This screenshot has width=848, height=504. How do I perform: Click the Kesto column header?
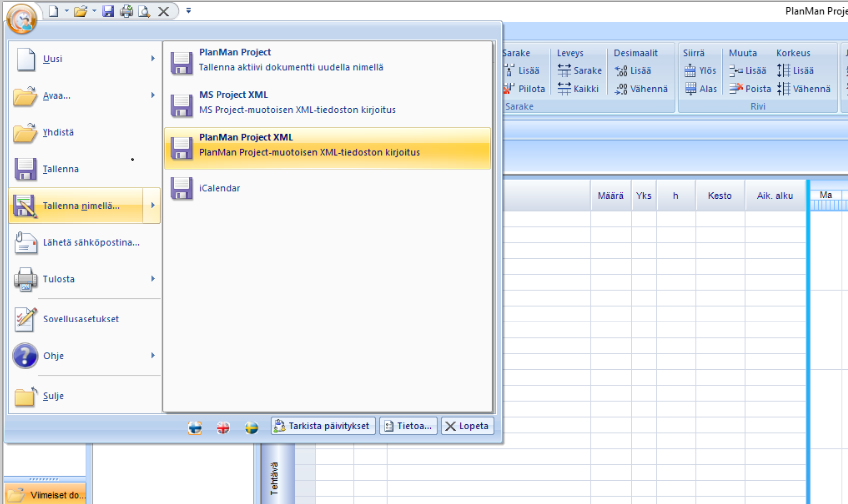(x=719, y=195)
